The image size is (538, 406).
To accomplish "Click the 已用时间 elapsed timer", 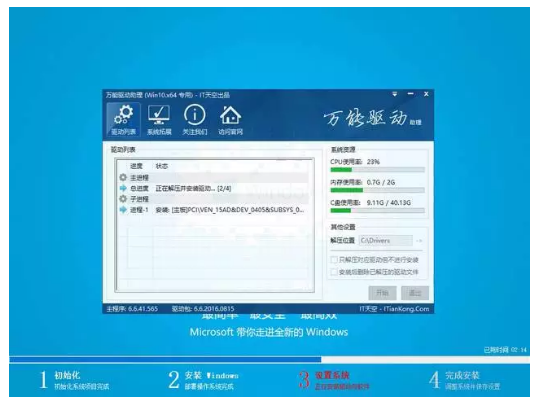I will (505, 350).
